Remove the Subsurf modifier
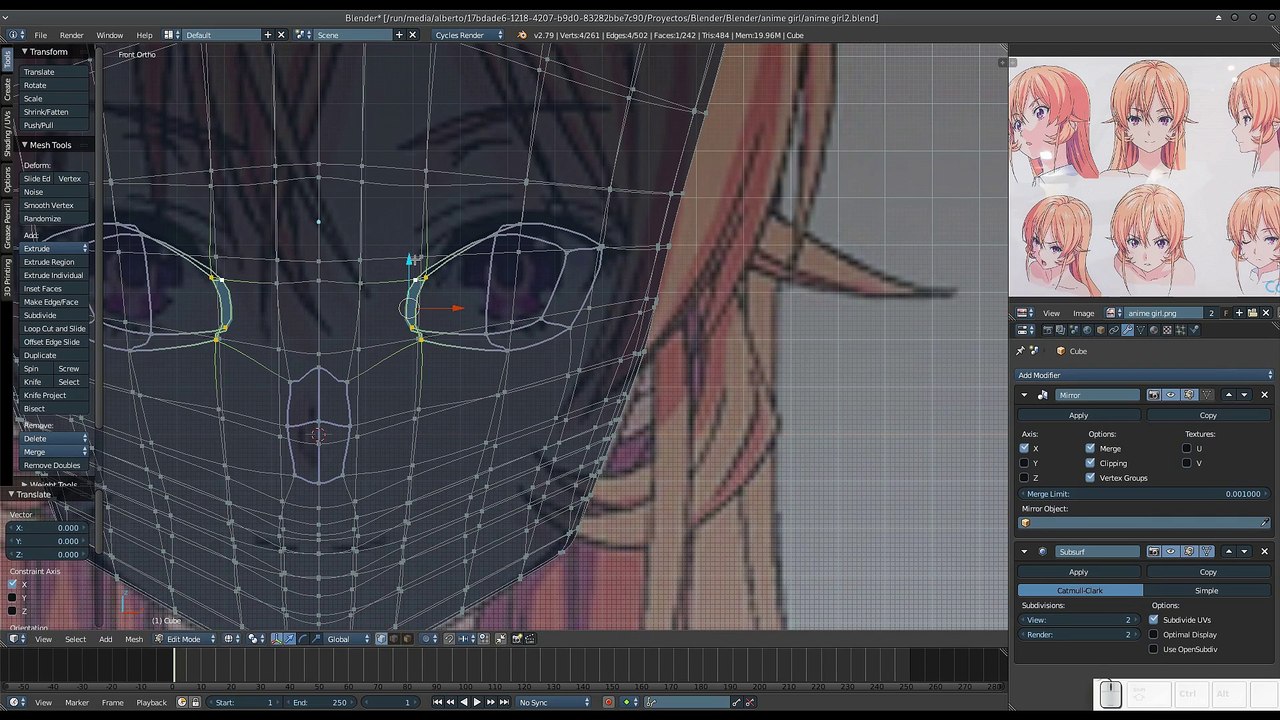 (1264, 551)
